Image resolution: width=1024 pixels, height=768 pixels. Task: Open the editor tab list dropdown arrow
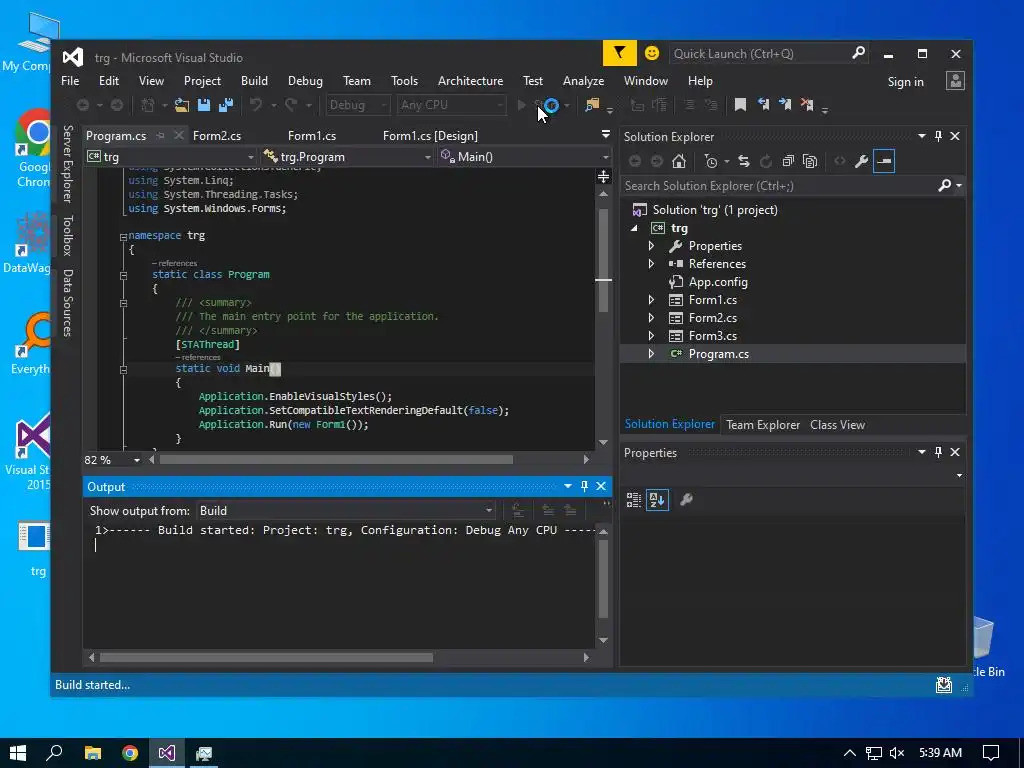[605, 135]
